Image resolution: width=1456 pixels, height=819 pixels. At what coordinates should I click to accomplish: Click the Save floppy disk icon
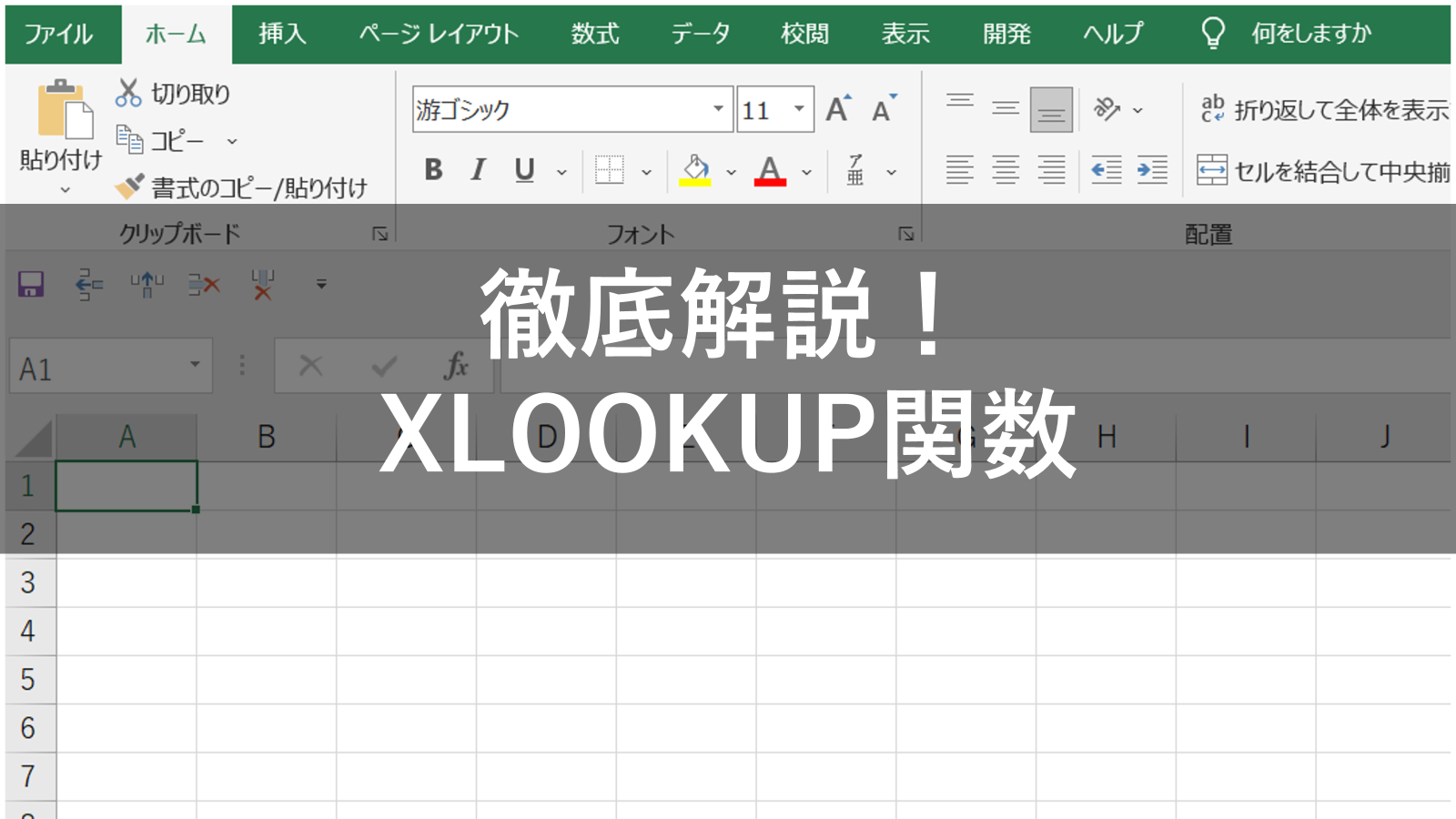pyautogui.click(x=31, y=284)
